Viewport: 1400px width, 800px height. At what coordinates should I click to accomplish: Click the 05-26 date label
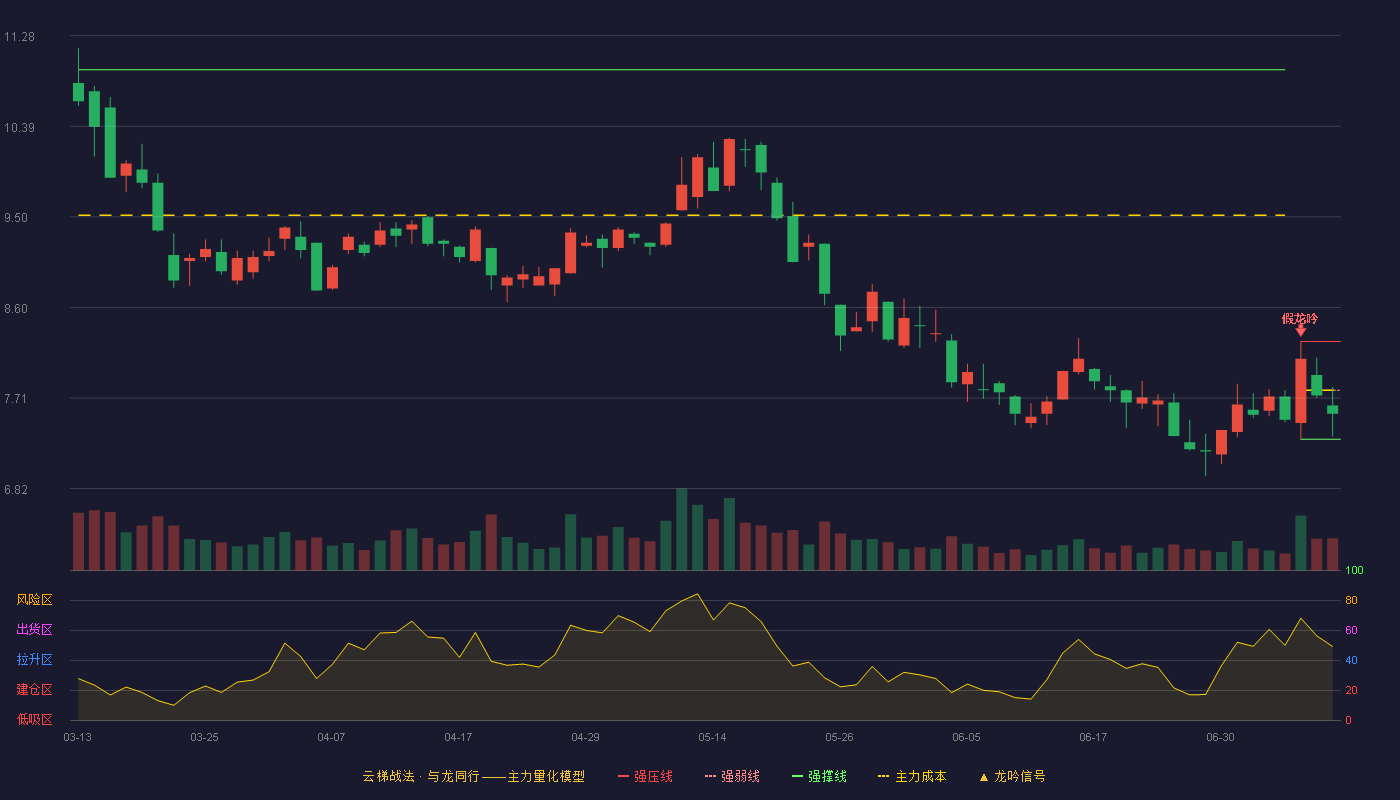pos(839,737)
